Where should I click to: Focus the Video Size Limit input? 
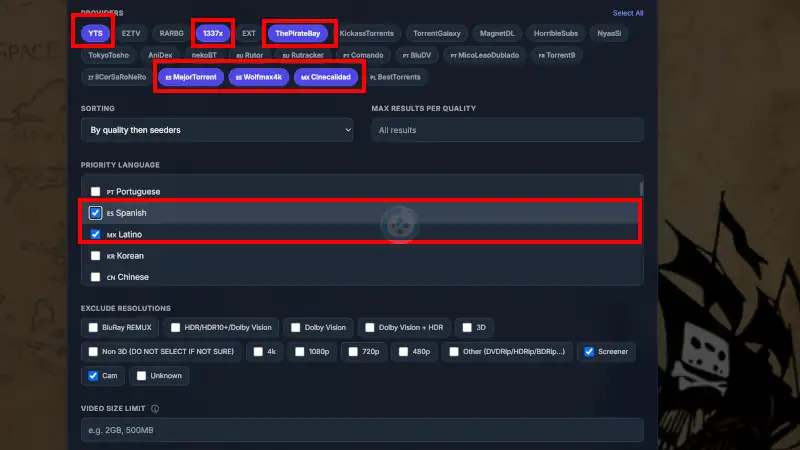click(x=362, y=430)
